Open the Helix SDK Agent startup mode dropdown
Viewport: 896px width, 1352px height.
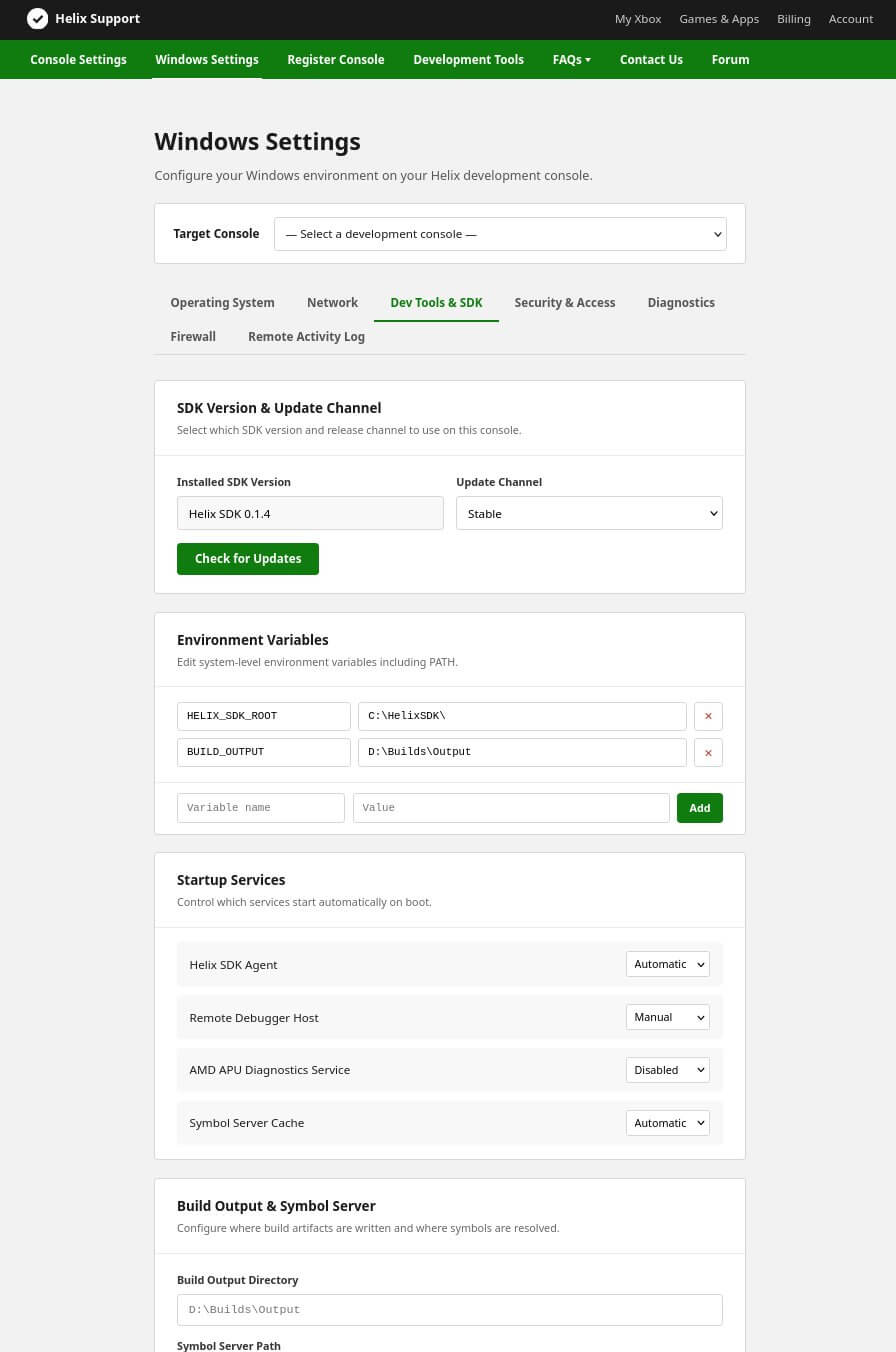[x=667, y=963]
